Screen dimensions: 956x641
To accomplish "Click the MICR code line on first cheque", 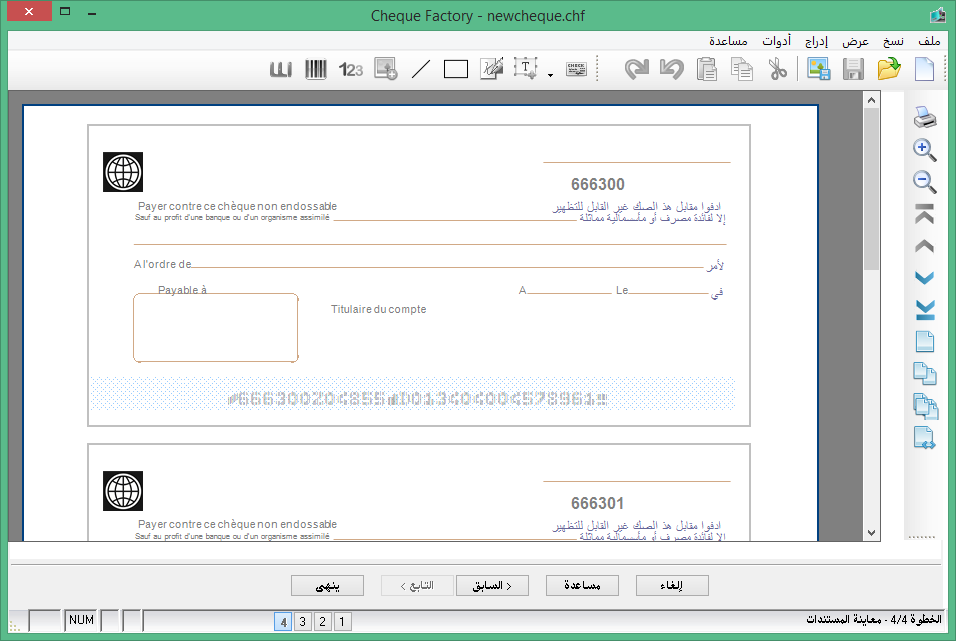I will pos(418,399).
